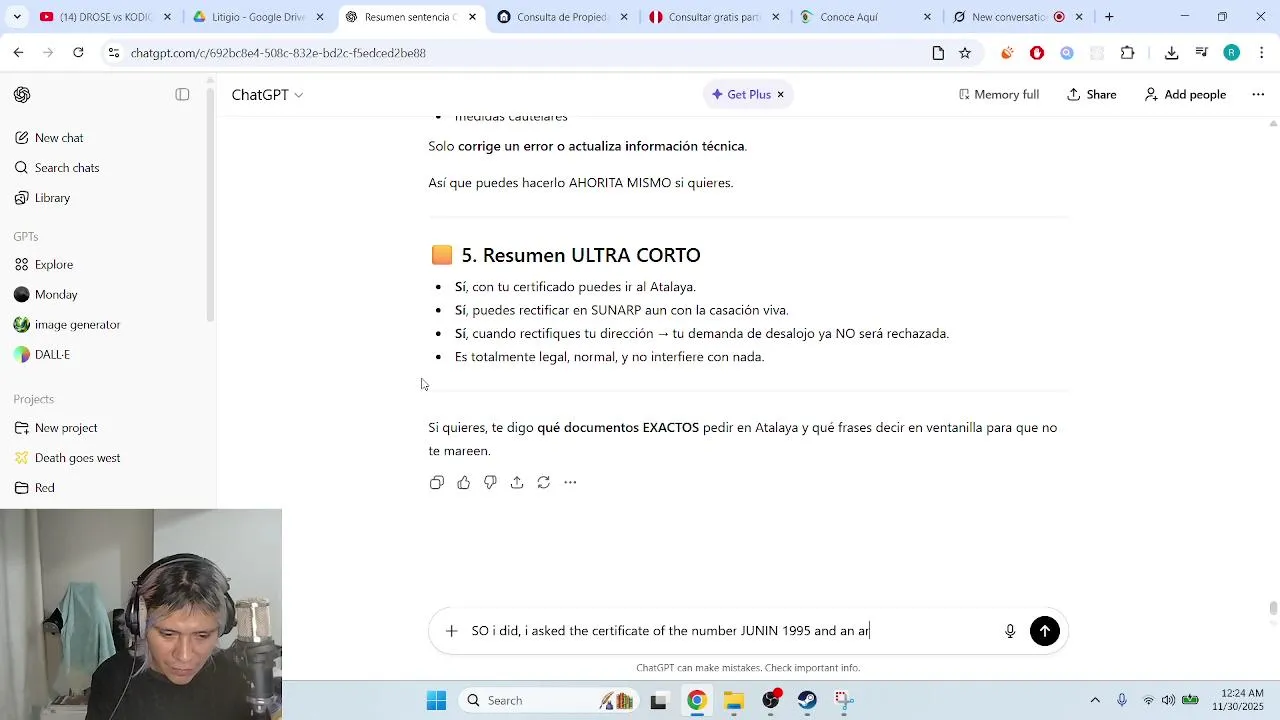This screenshot has height=720, width=1280.
Task: Open the Chrome extensions puzzle menu
Action: point(1128,53)
